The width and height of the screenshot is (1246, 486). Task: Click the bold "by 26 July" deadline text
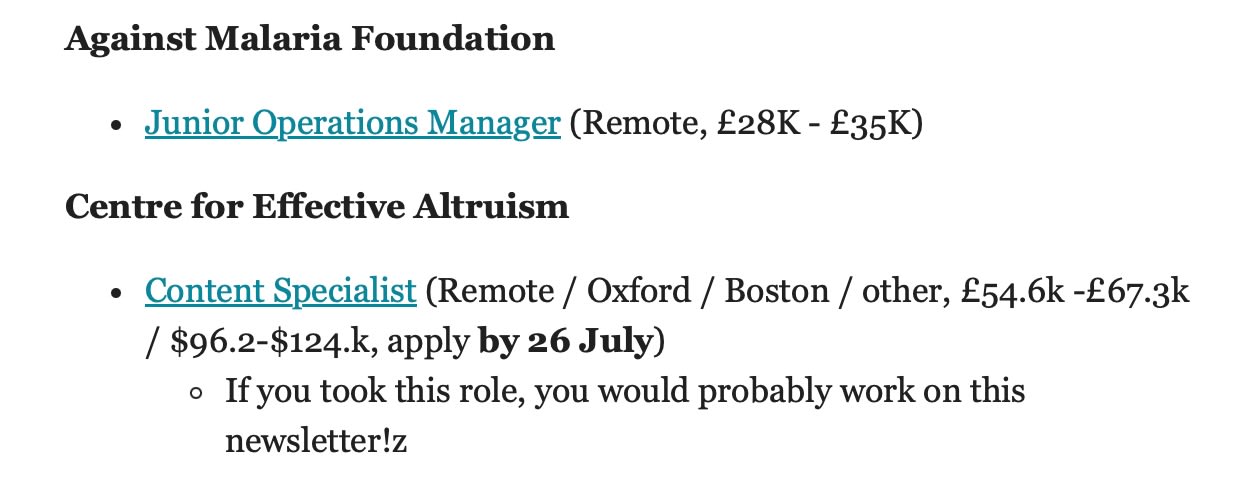566,341
